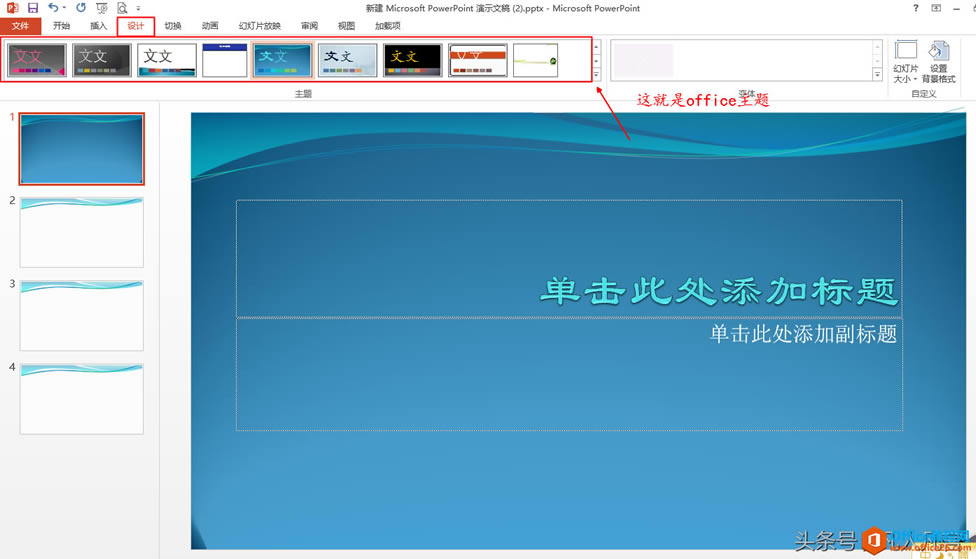The width and height of the screenshot is (976, 559).
Task: Select the pale variant thumbnail
Action: click(x=643, y=60)
